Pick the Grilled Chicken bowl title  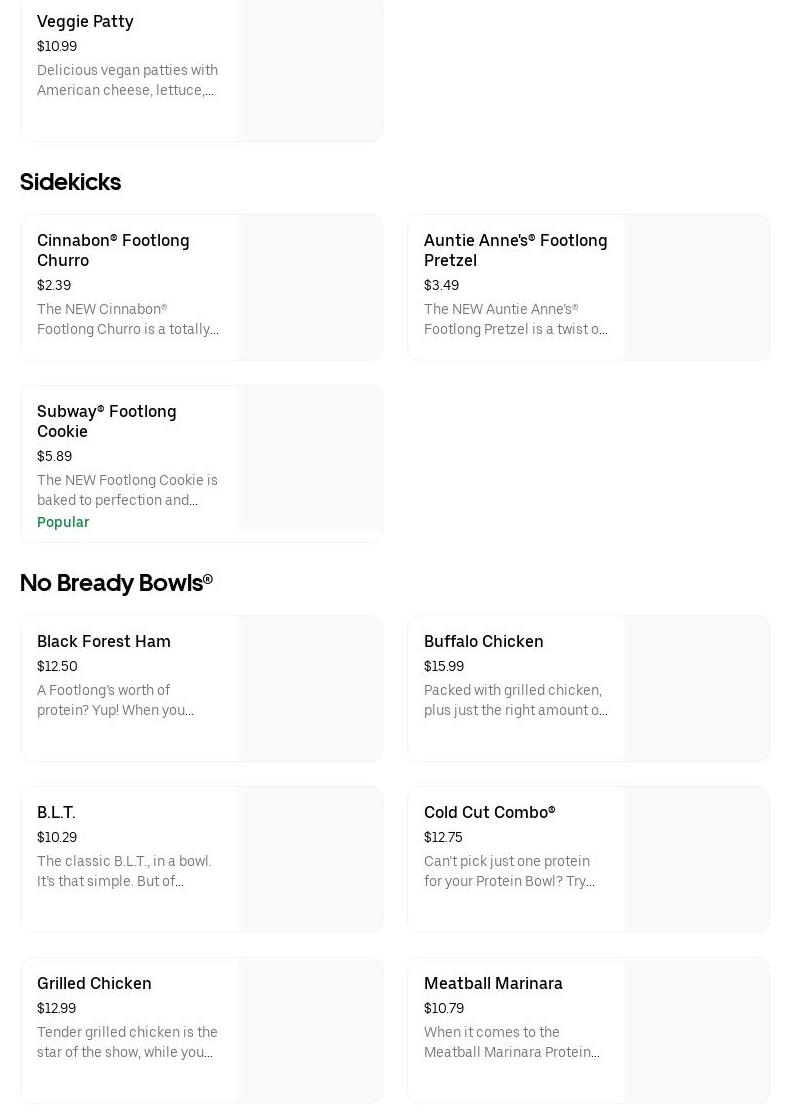tap(94, 983)
